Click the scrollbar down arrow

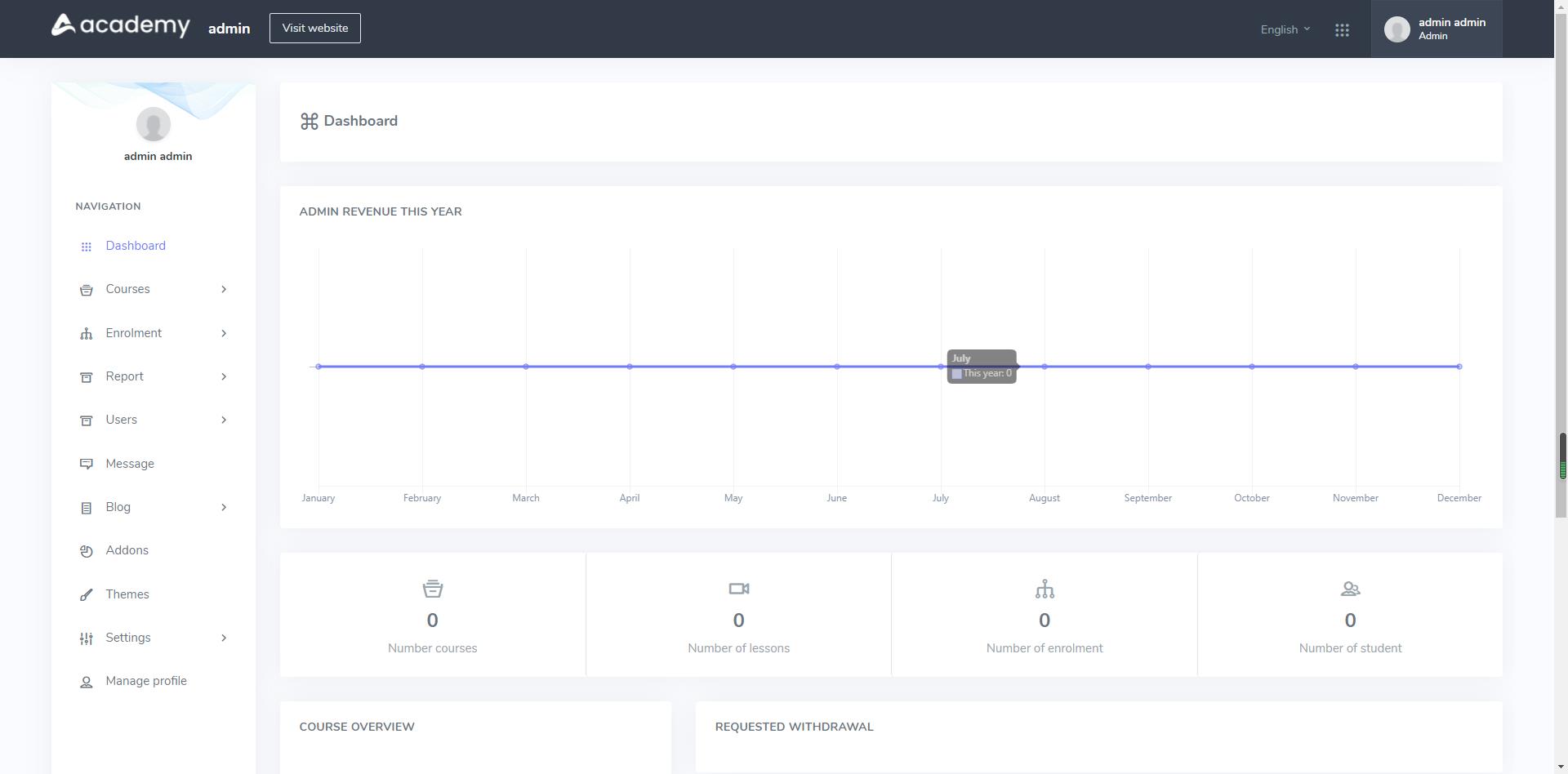pyautogui.click(x=1561, y=767)
